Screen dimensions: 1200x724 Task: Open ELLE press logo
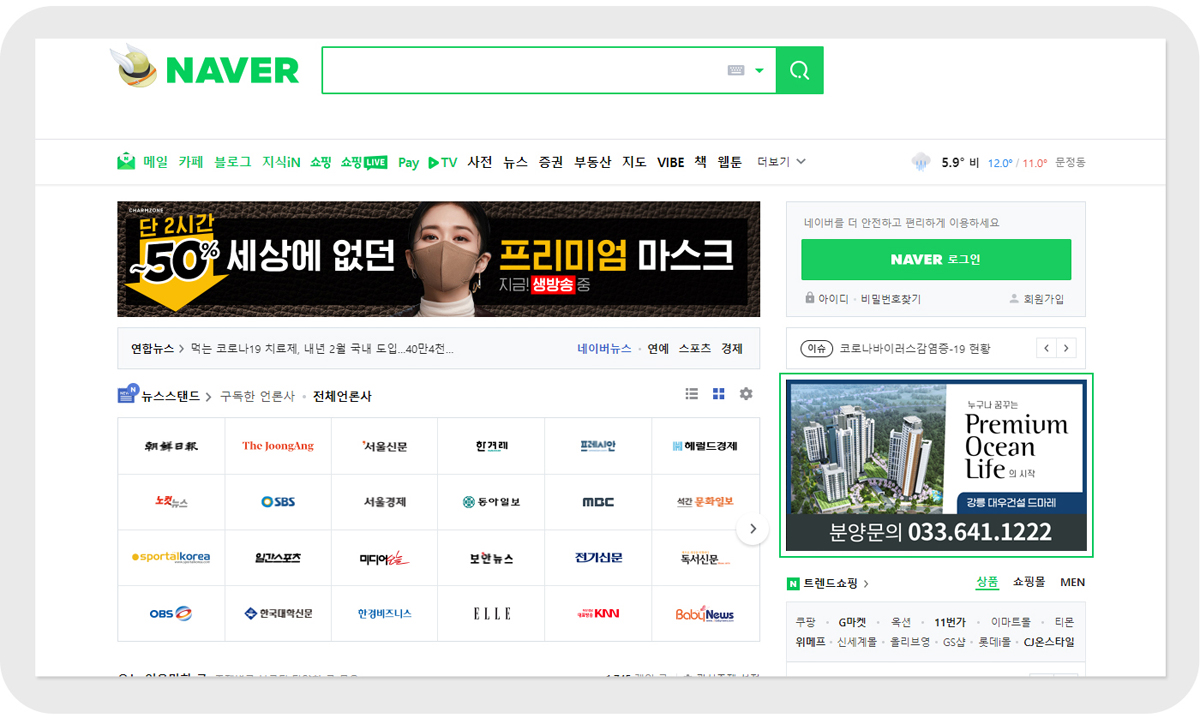click(x=492, y=613)
